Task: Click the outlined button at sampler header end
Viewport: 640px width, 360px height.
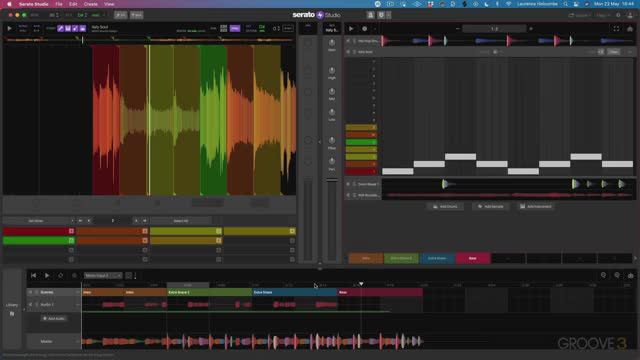Action: tap(288, 28)
